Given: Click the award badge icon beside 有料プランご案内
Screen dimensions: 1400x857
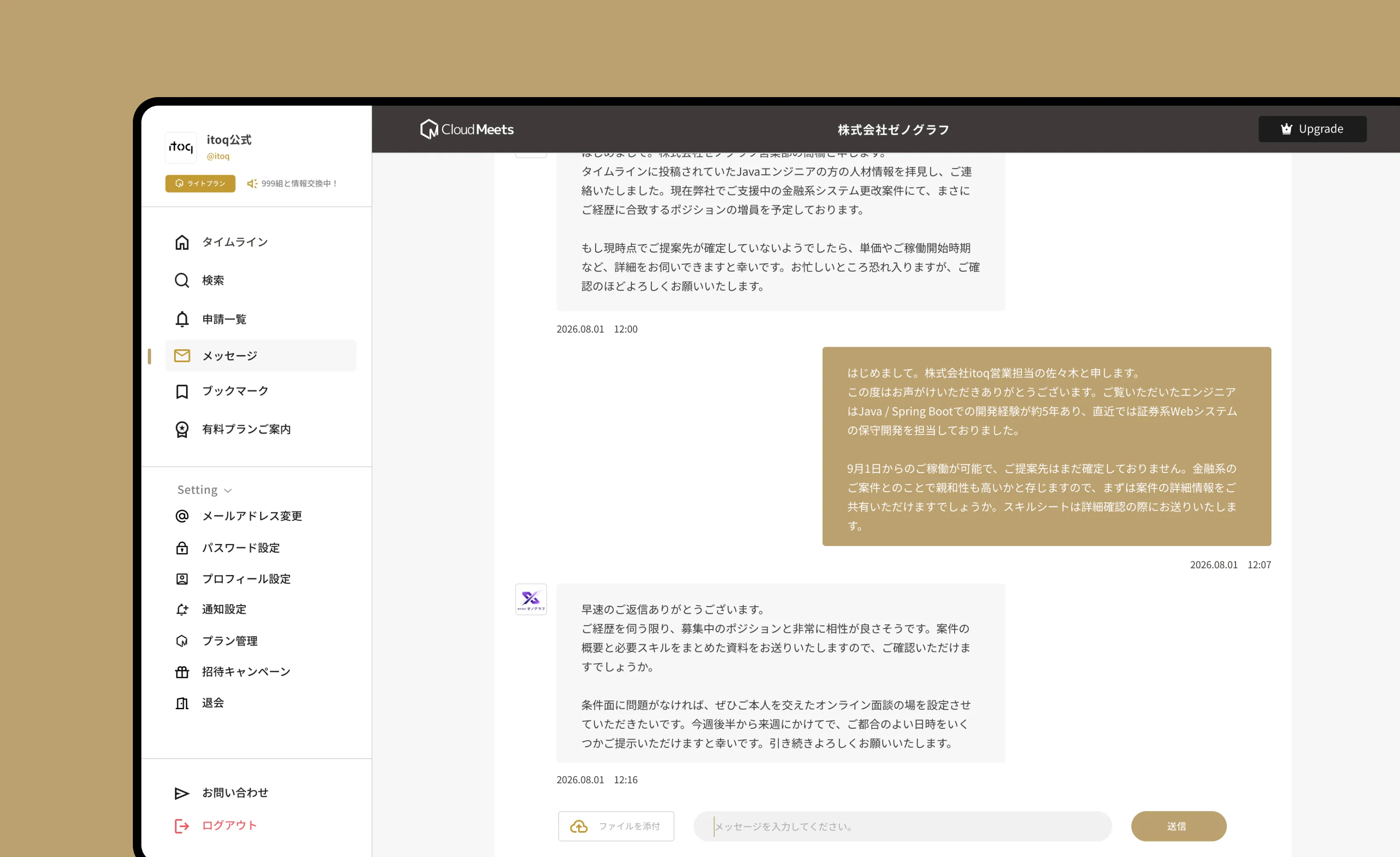Looking at the screenshot, I should point(182,430).
